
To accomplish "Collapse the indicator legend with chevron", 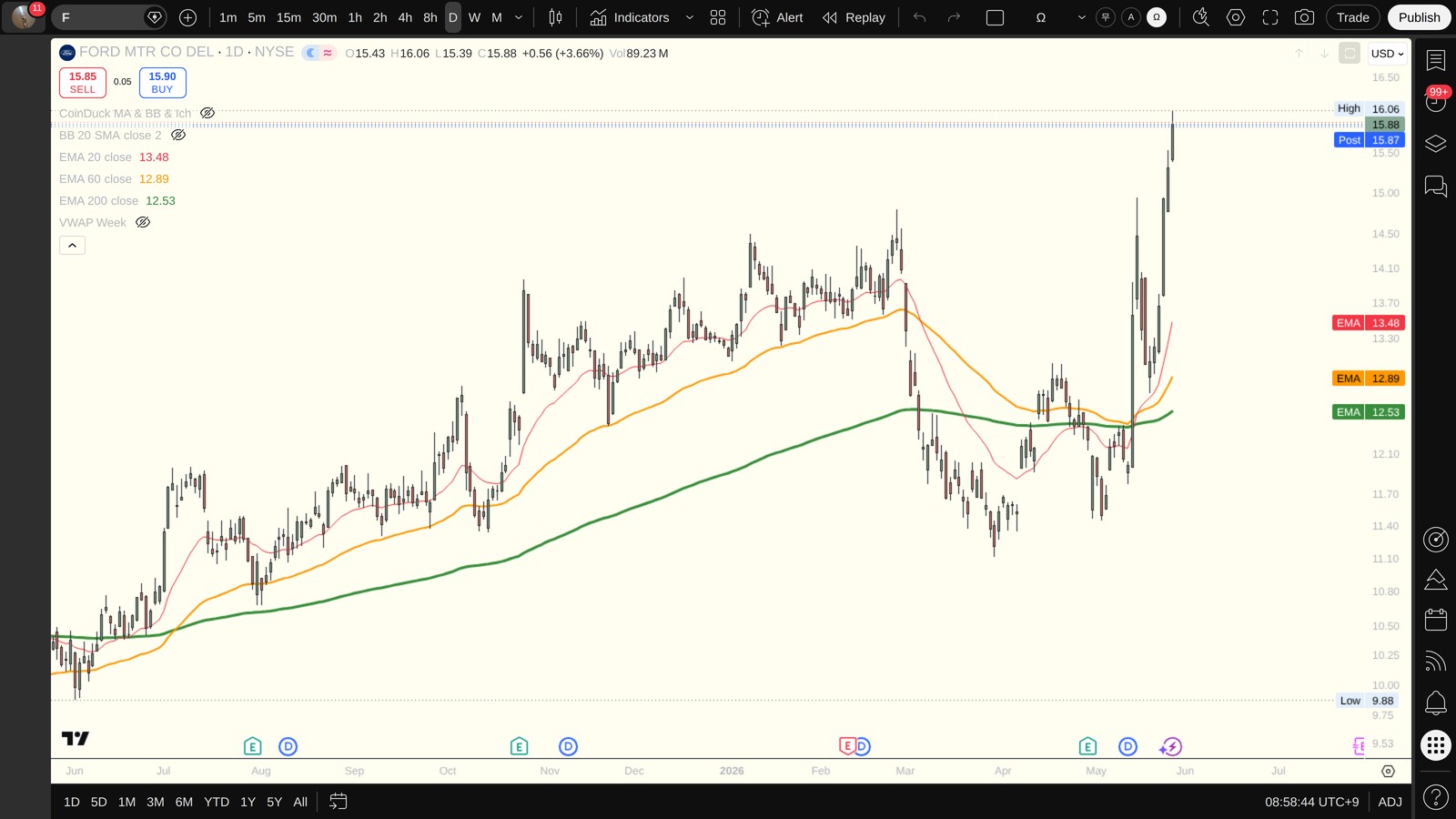I will [x=73, y=246].
